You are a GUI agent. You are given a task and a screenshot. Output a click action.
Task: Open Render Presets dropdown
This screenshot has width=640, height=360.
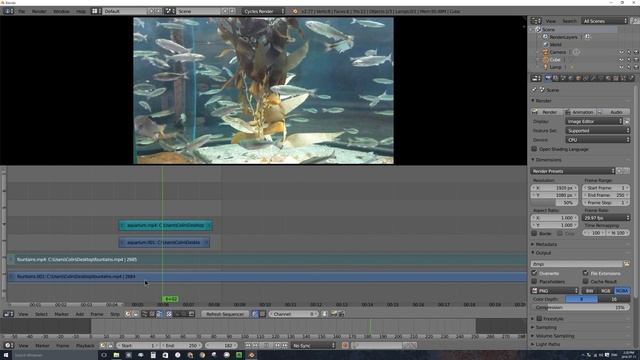(x=573, y=171)
